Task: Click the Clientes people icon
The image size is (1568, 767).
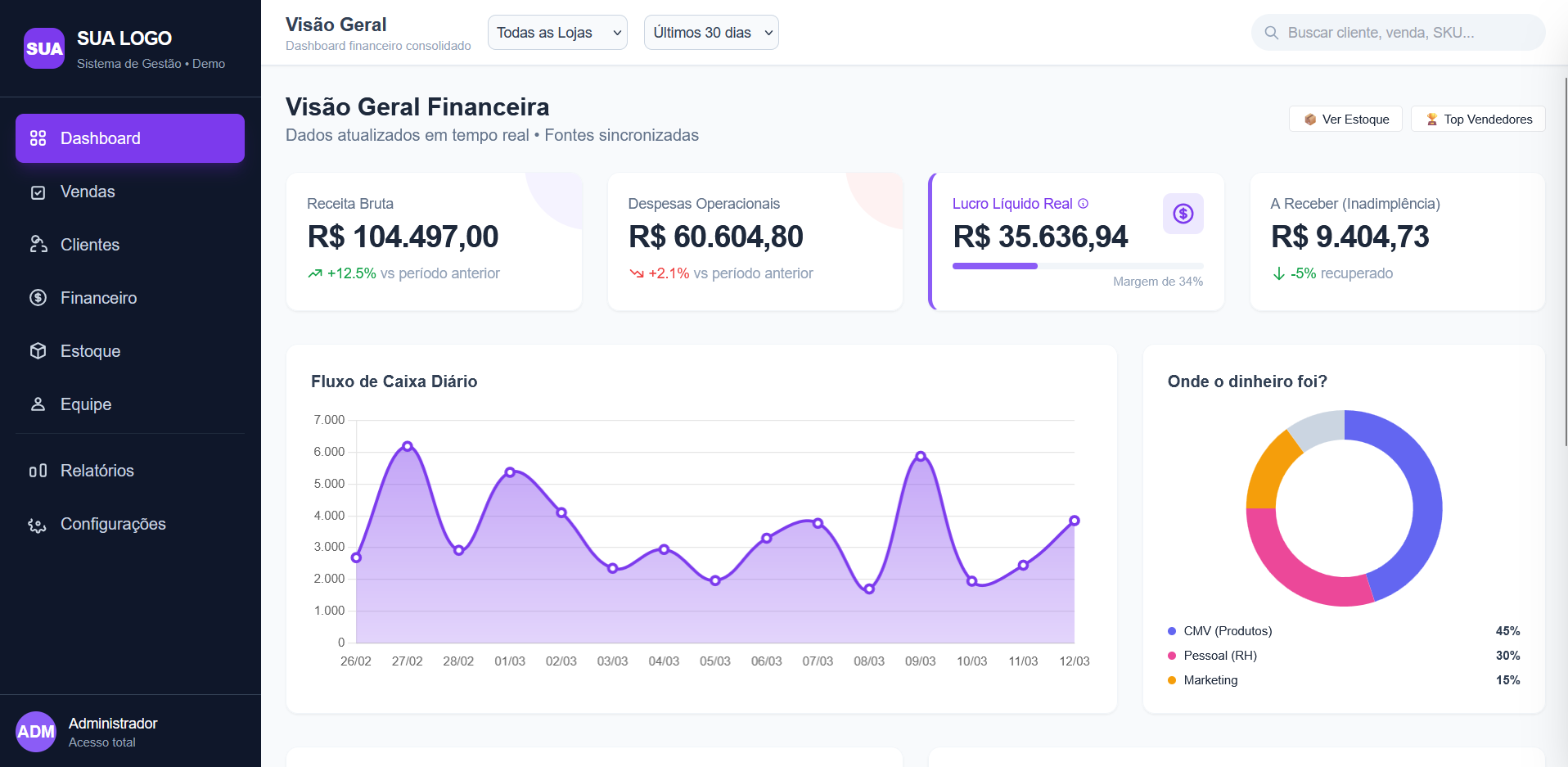Action: [x=38, y=244]
